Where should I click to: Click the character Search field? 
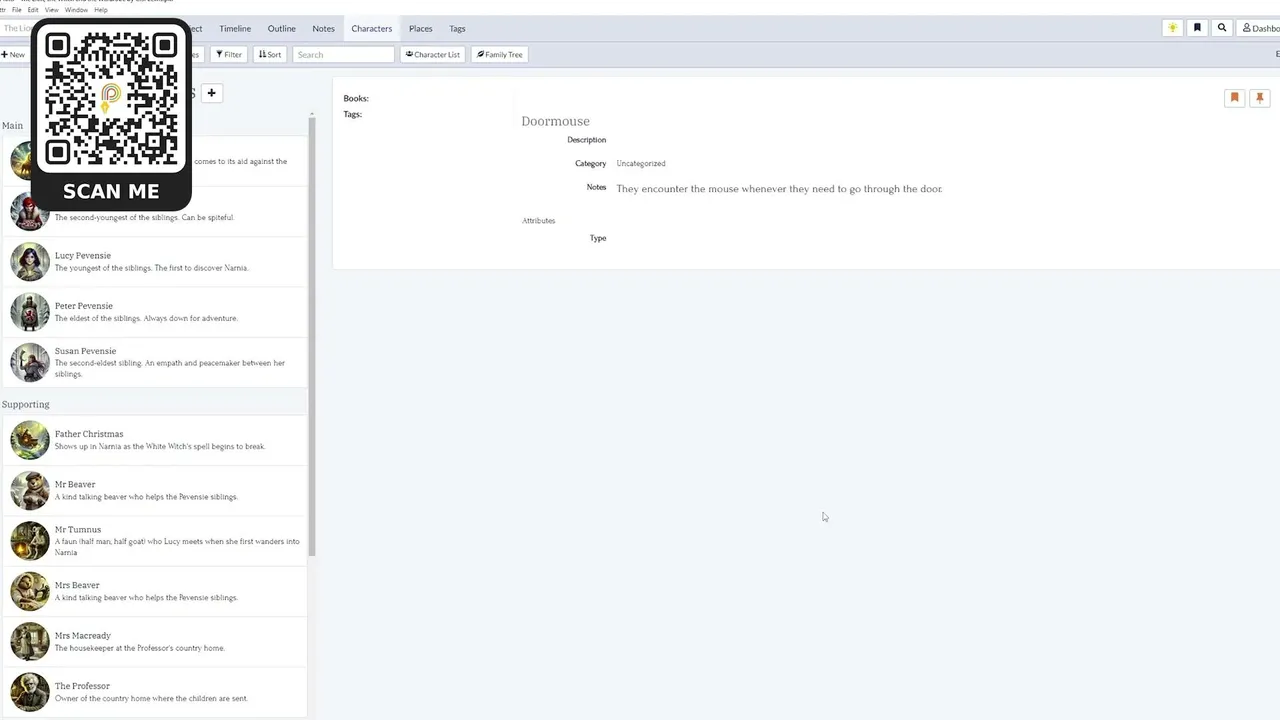click(344, 55)
